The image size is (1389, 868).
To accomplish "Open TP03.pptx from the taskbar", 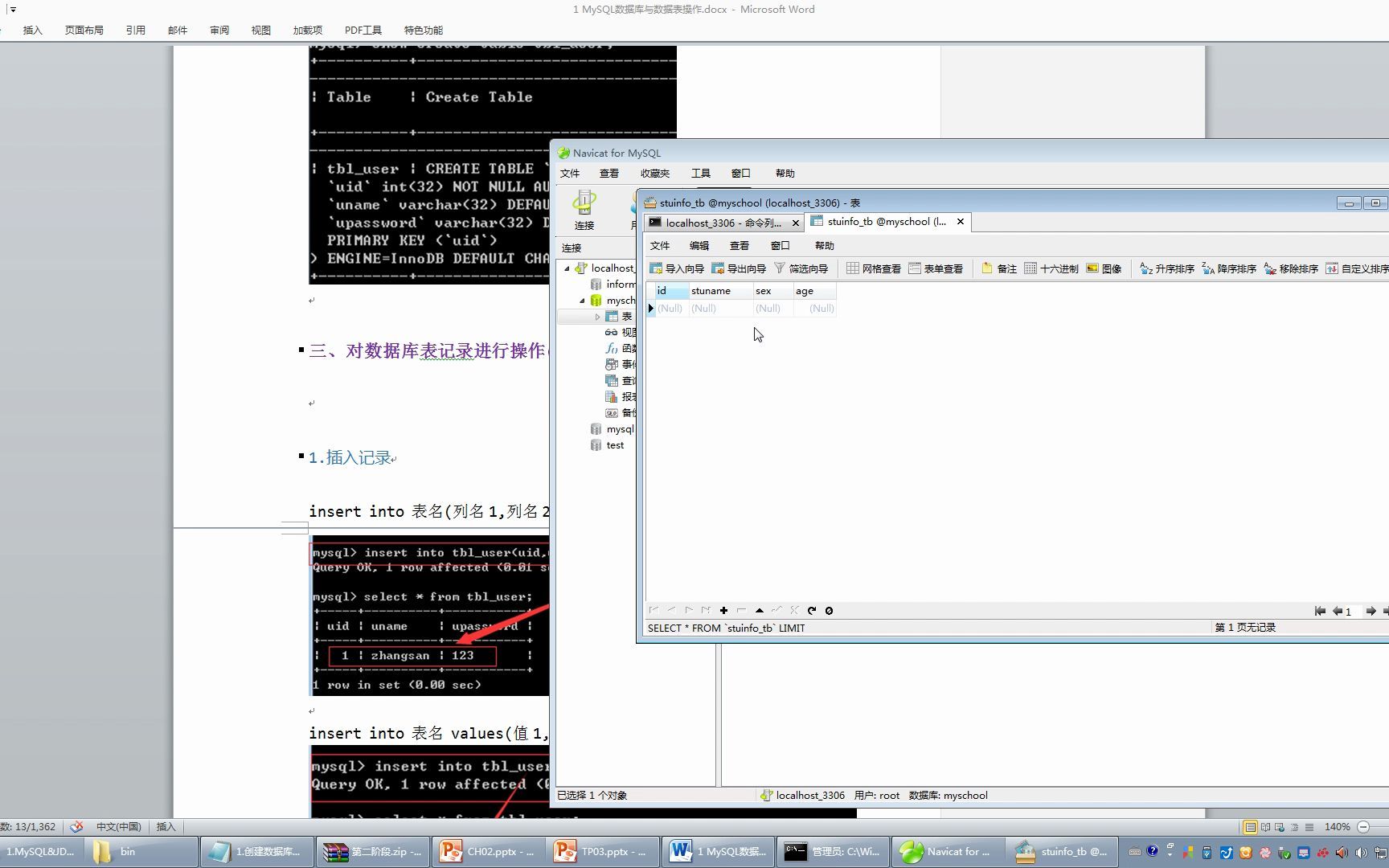I will click(x=602, y=851).
